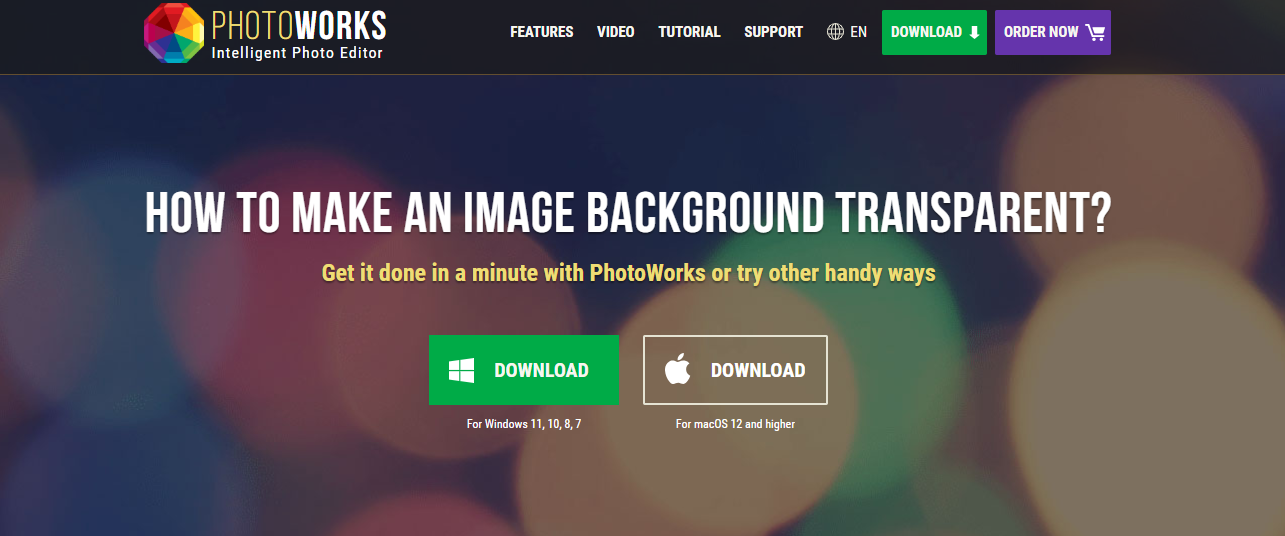Click the green Download header button
Image resolution: width=1285 pixels, height=536 pixels.
934,32
